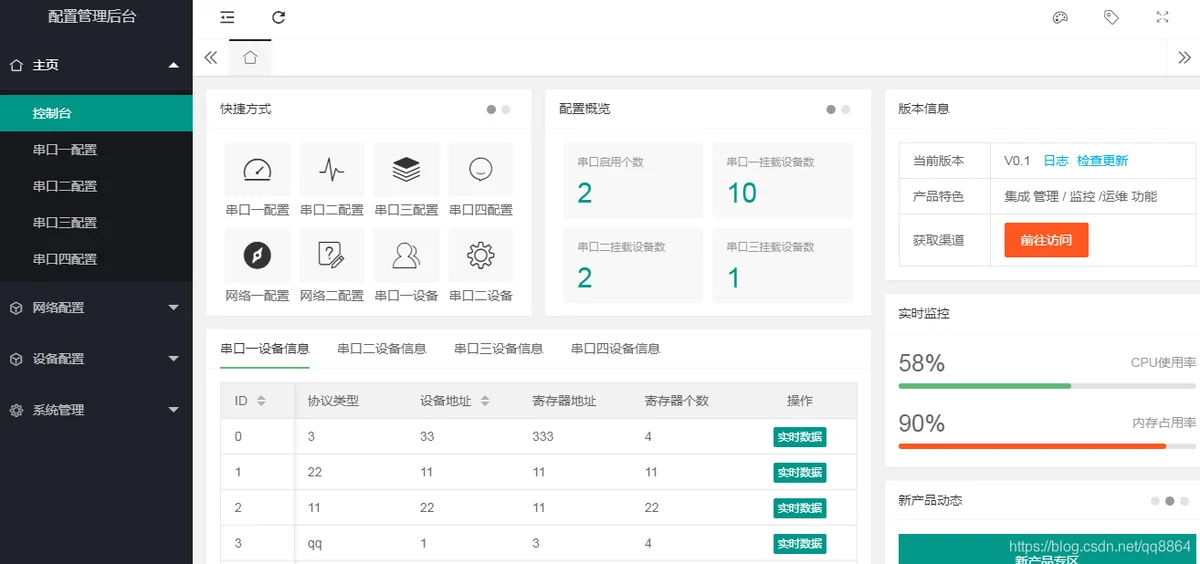
Task: Click 实时数据 for row ID 2
Action: 800,508
